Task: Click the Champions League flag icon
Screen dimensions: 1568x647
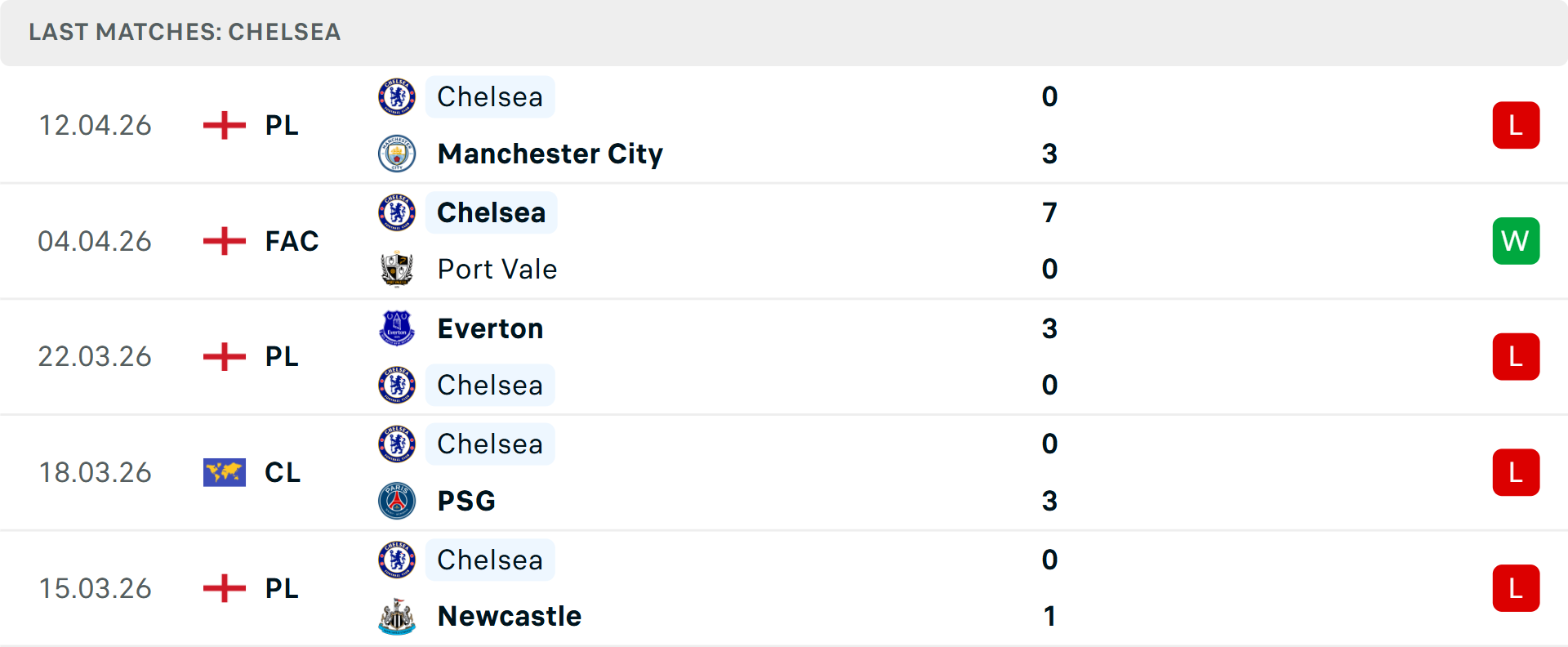Action: coord(224,472)
